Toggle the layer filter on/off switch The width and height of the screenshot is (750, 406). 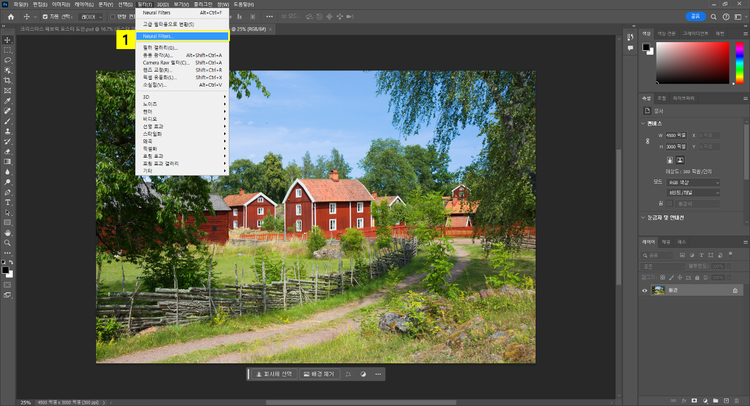click(730, 254)
